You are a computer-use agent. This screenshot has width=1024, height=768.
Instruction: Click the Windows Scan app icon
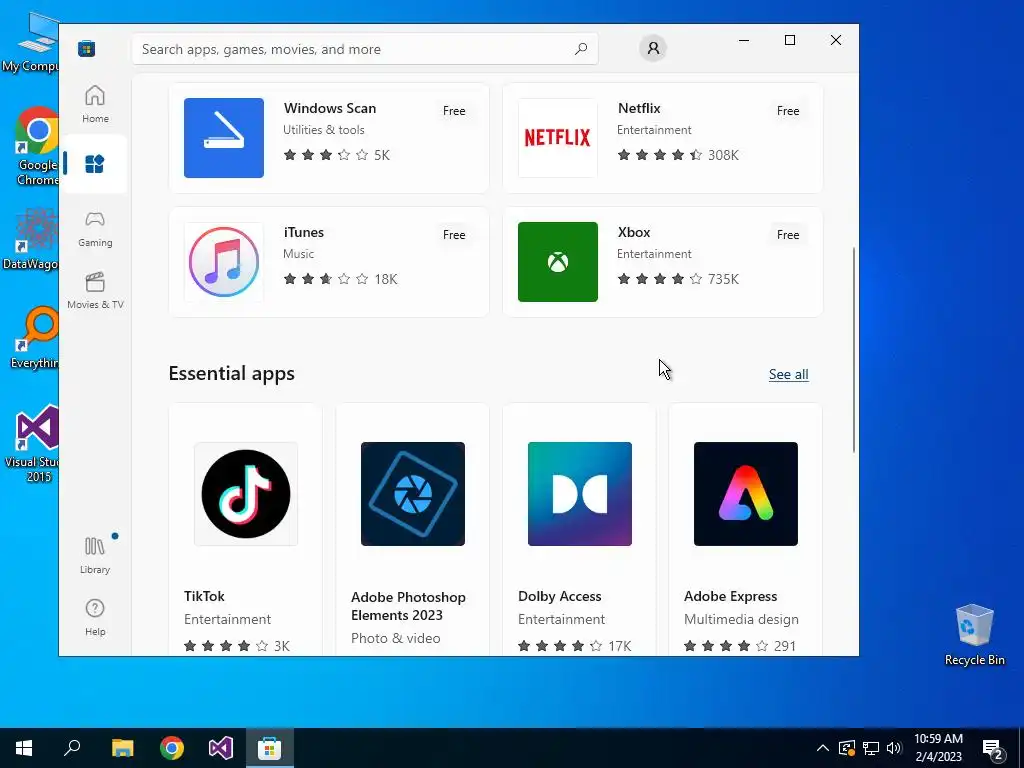[x=224, y=138]
